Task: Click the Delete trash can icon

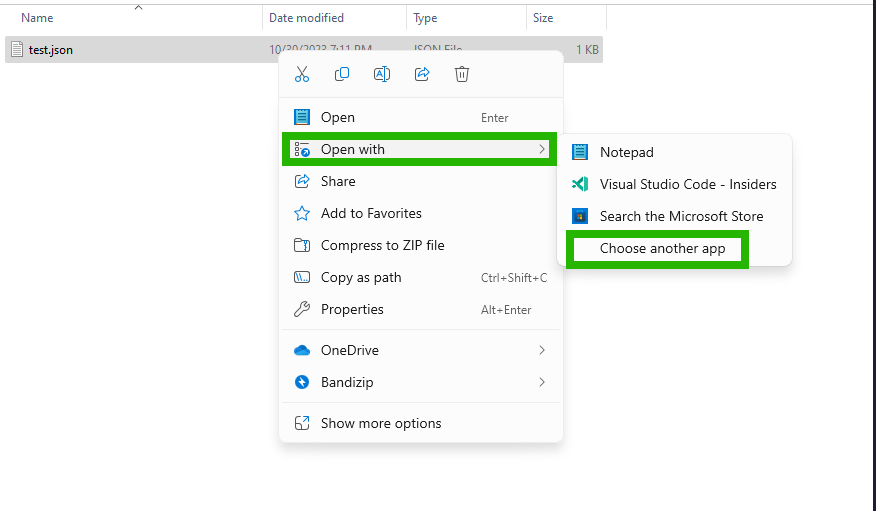Action: click(461, 74)
